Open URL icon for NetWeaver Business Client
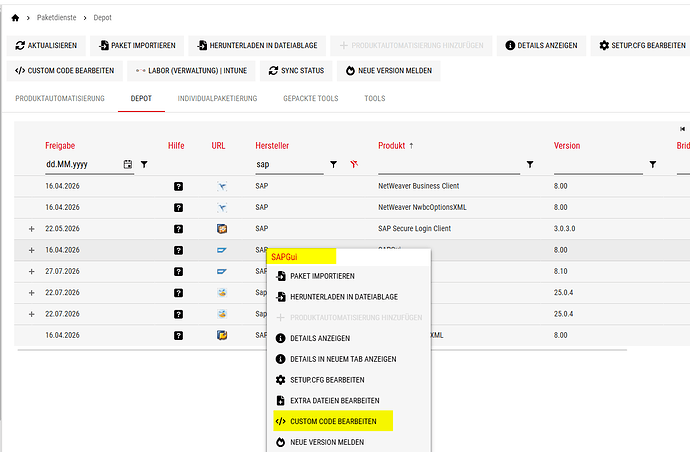 tap(222, 186)
